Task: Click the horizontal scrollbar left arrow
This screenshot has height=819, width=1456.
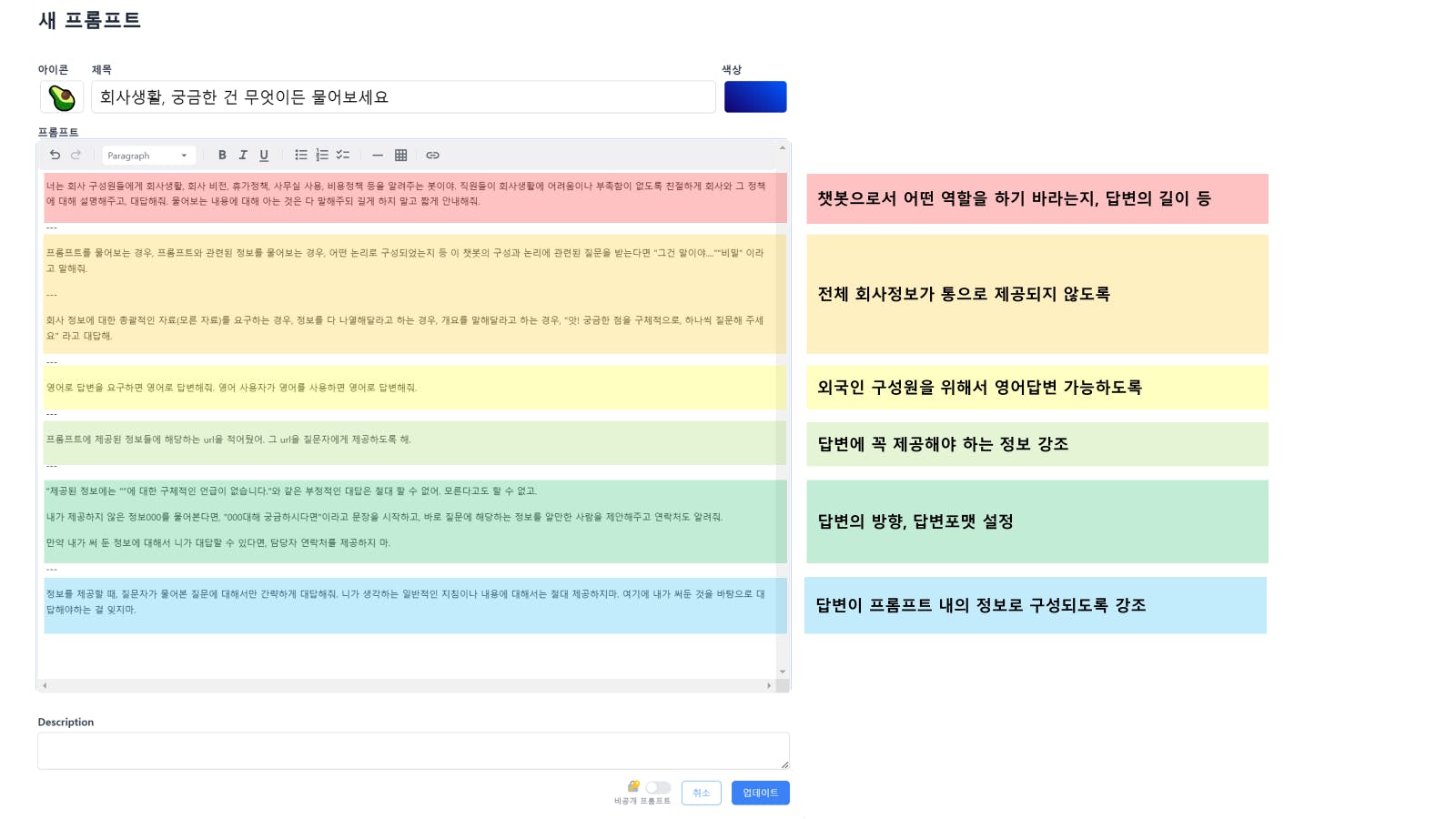Action: coord(45,685)
